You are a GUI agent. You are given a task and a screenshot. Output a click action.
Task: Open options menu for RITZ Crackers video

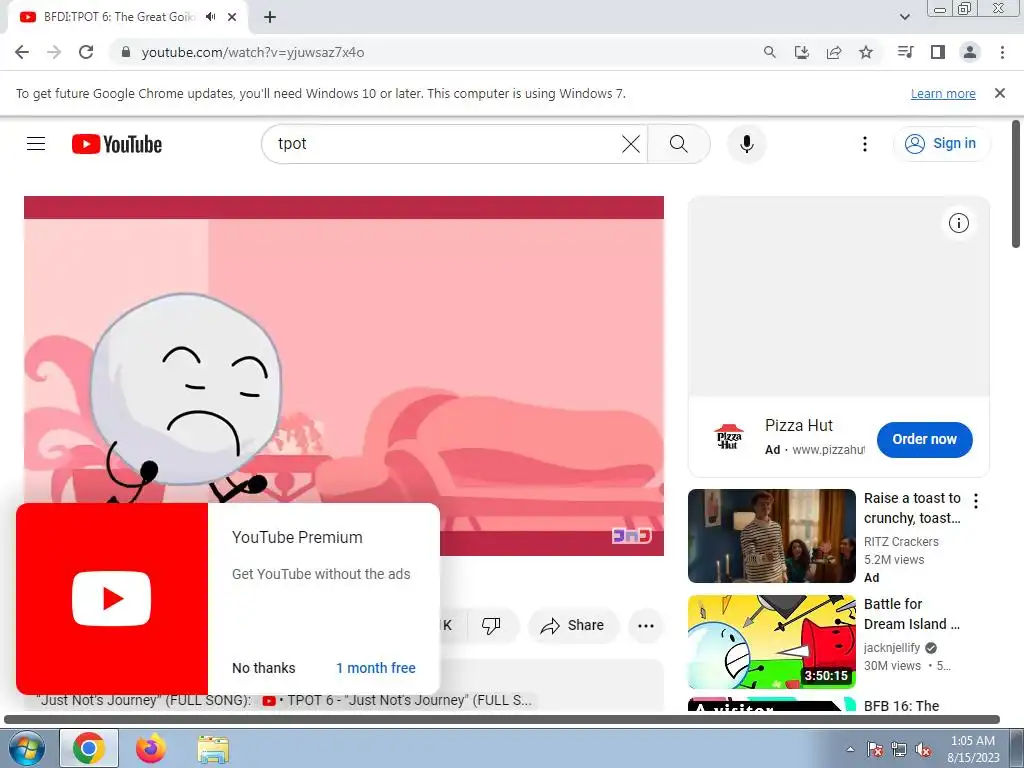click(x=976, y=501)
